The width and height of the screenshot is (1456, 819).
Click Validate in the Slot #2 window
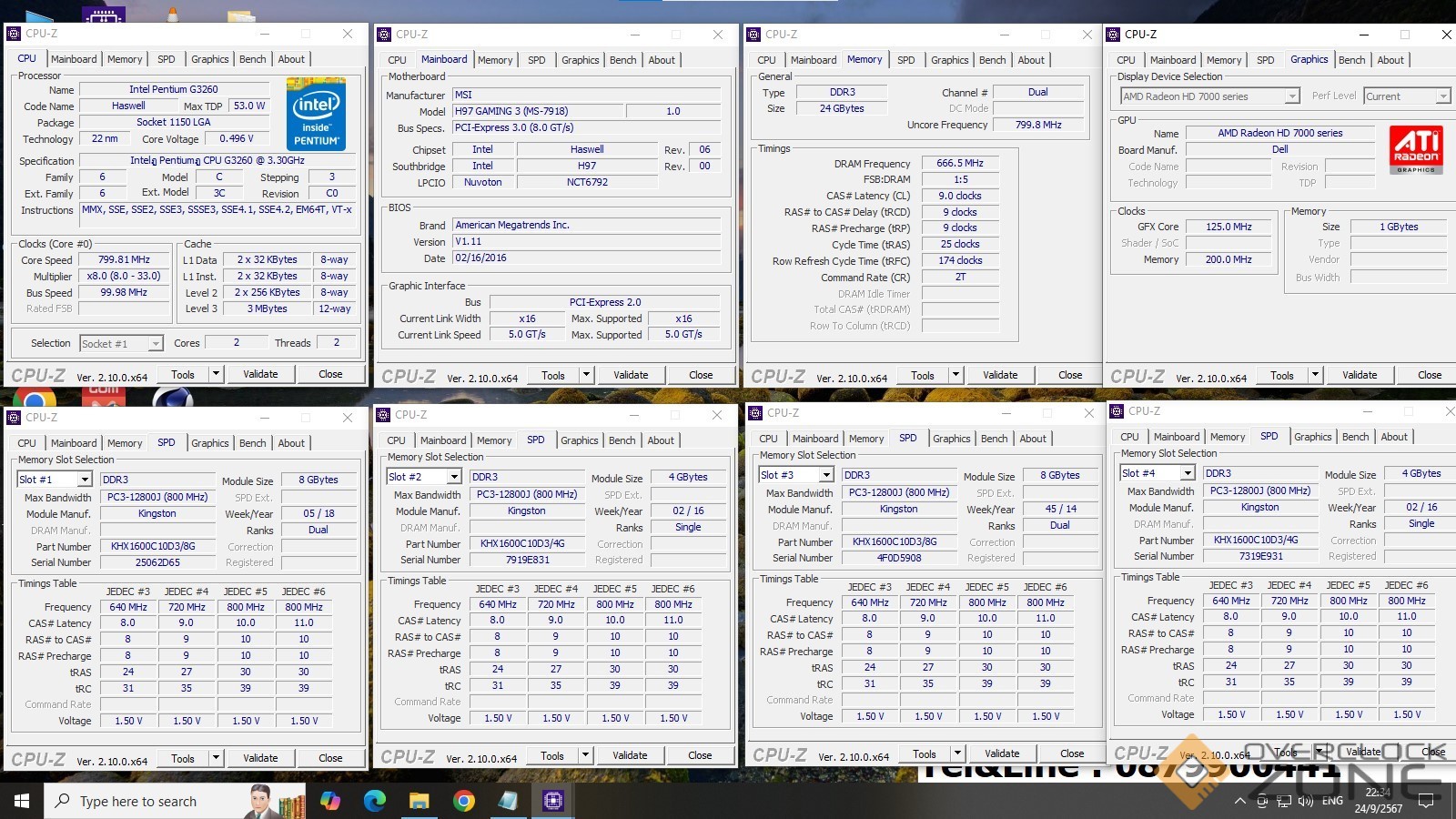[x=630, y=755]
